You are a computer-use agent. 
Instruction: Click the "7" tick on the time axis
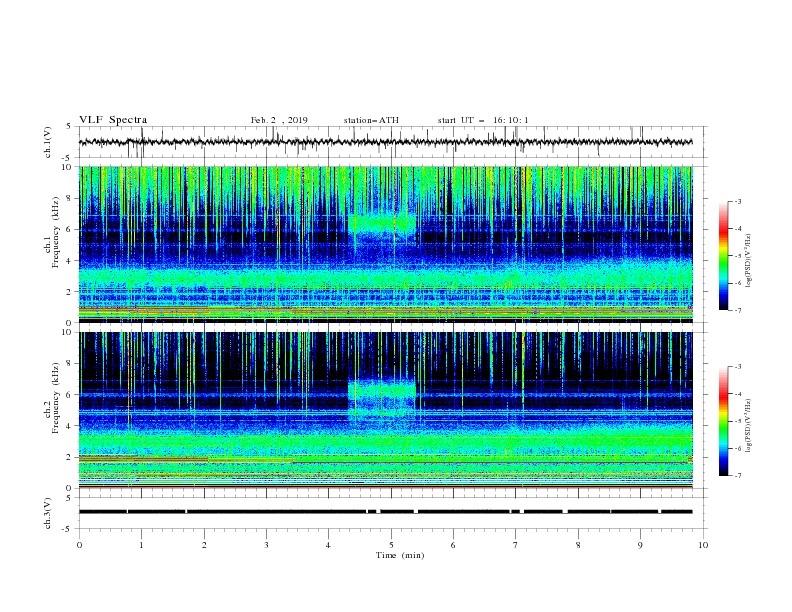click(516, 545)
